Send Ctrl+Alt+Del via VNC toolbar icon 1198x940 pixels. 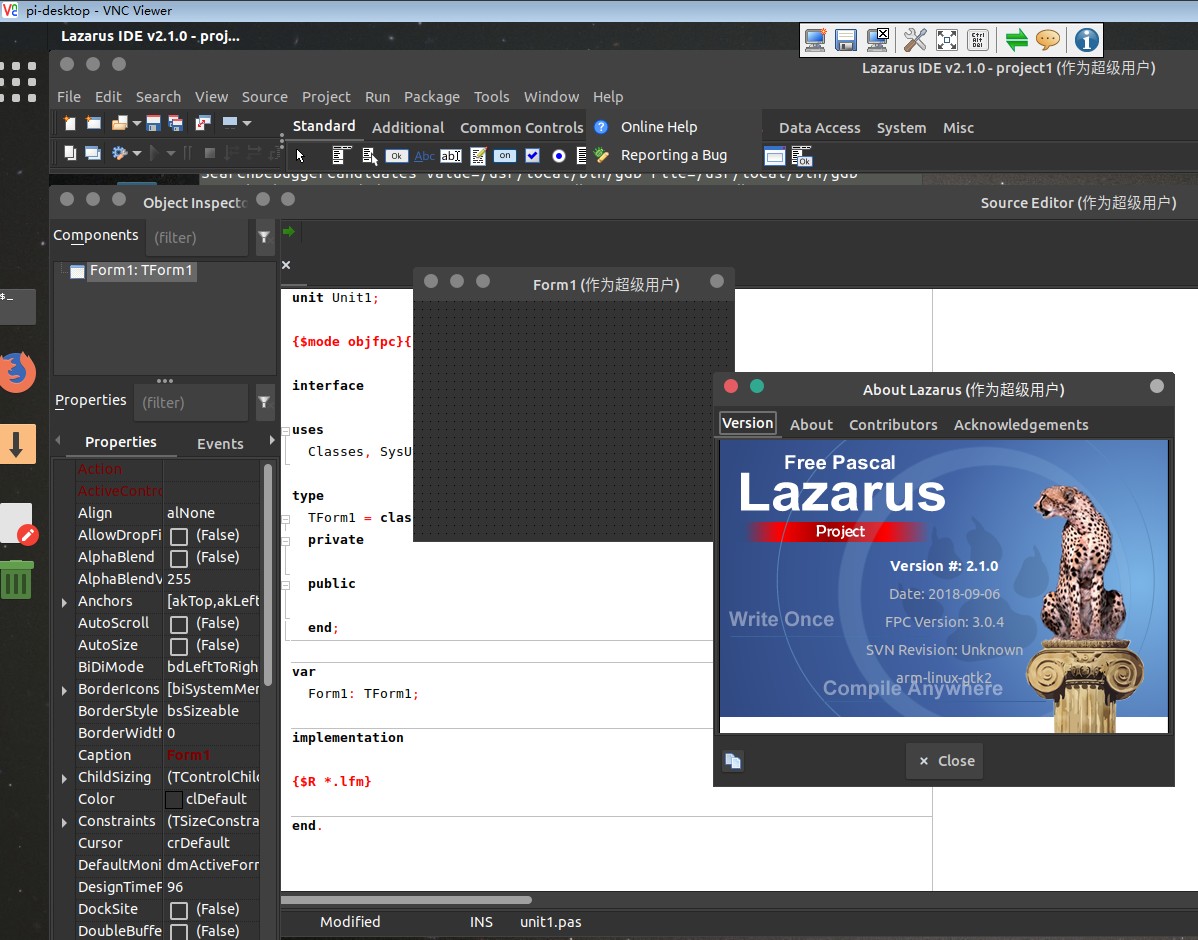coord(978,40)
